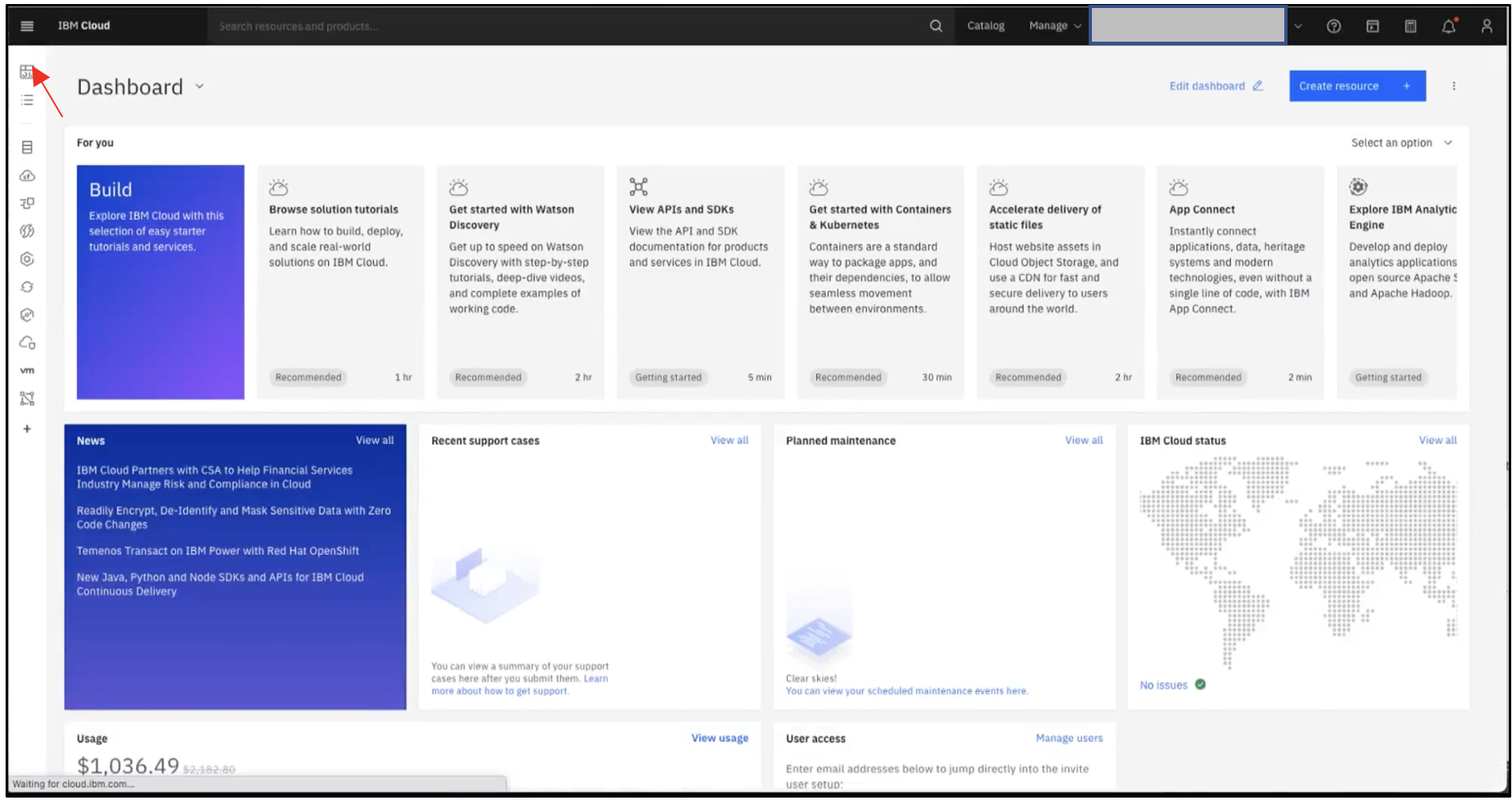This screenshot has width=1512, height=800.
Task: Click the circular arrows sidebar icon
Action: [26, 287]
